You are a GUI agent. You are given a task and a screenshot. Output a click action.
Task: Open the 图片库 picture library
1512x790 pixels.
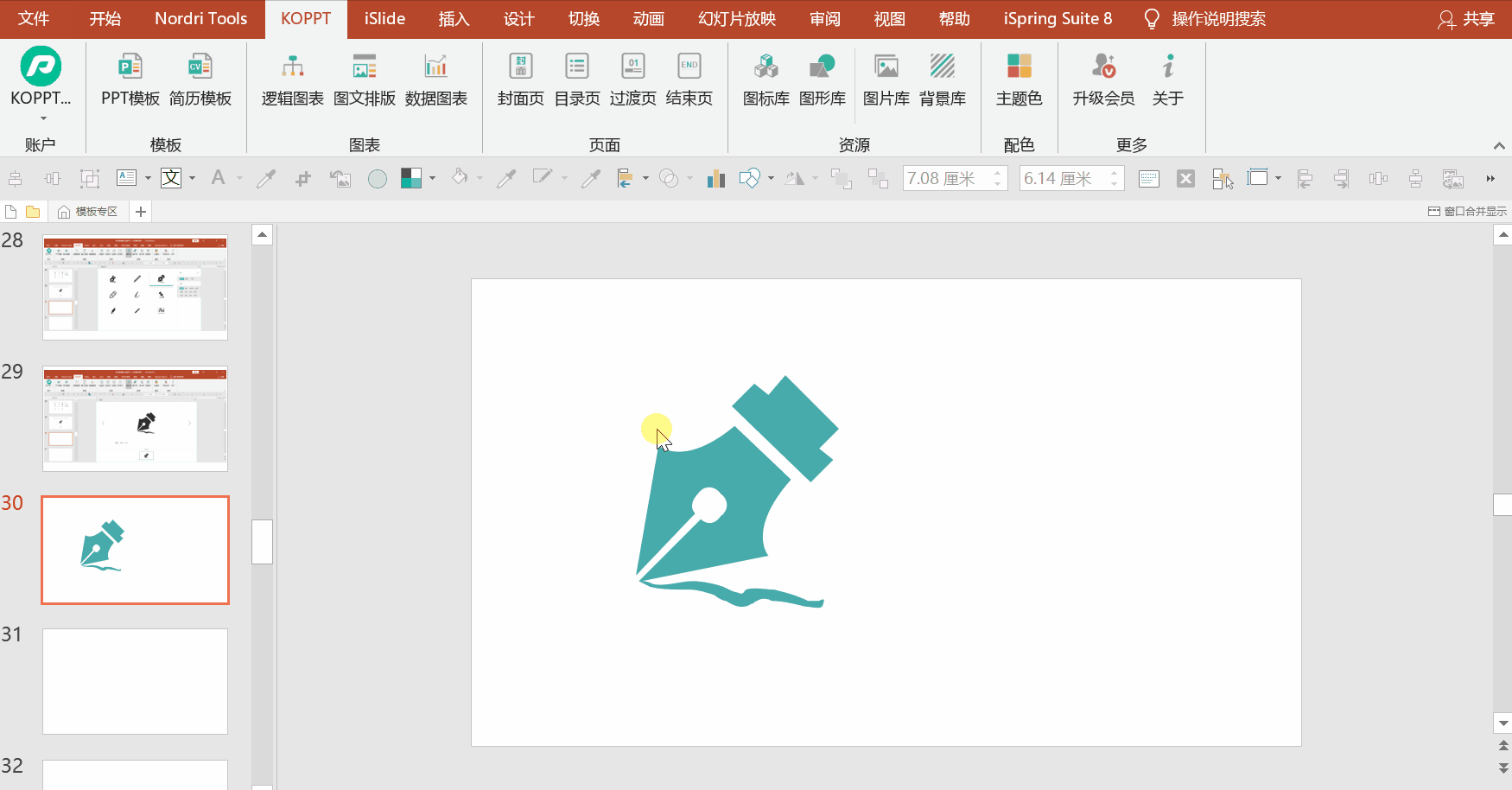pyautogui.click(x=886, y=78)
